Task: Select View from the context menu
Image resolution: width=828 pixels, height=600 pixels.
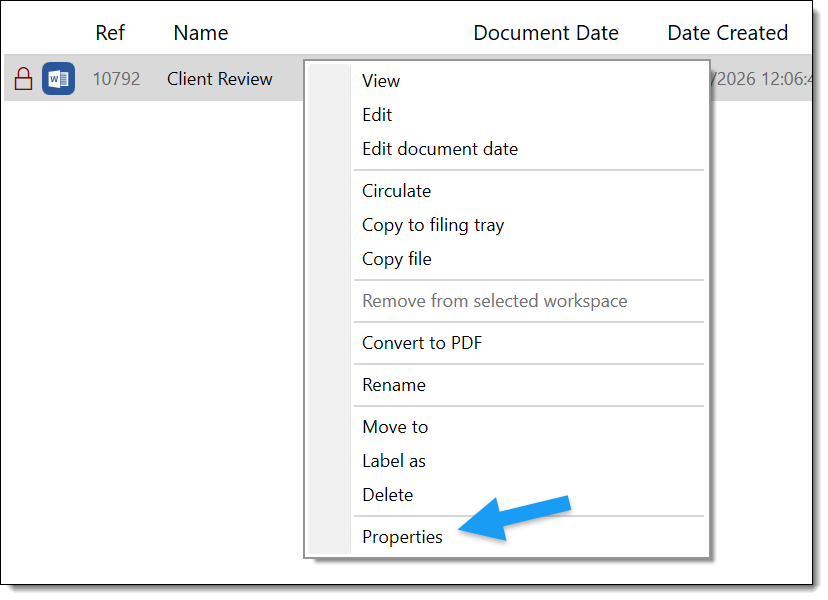Action: click(380, 81)
